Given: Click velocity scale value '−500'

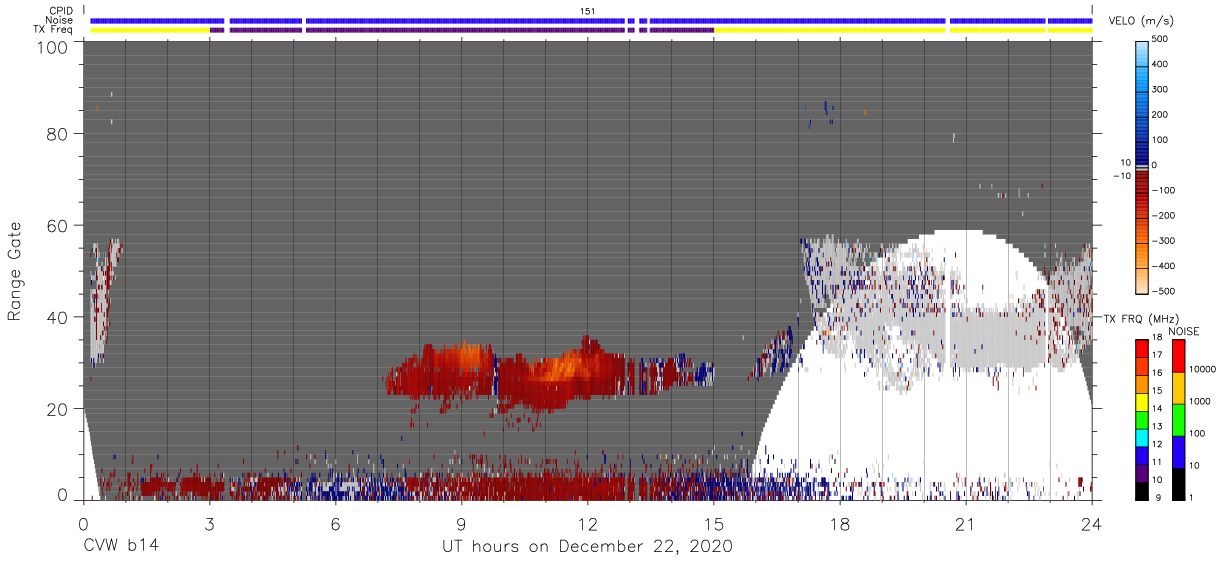Looking at the screenshot, I should (x=1165, y=291).
